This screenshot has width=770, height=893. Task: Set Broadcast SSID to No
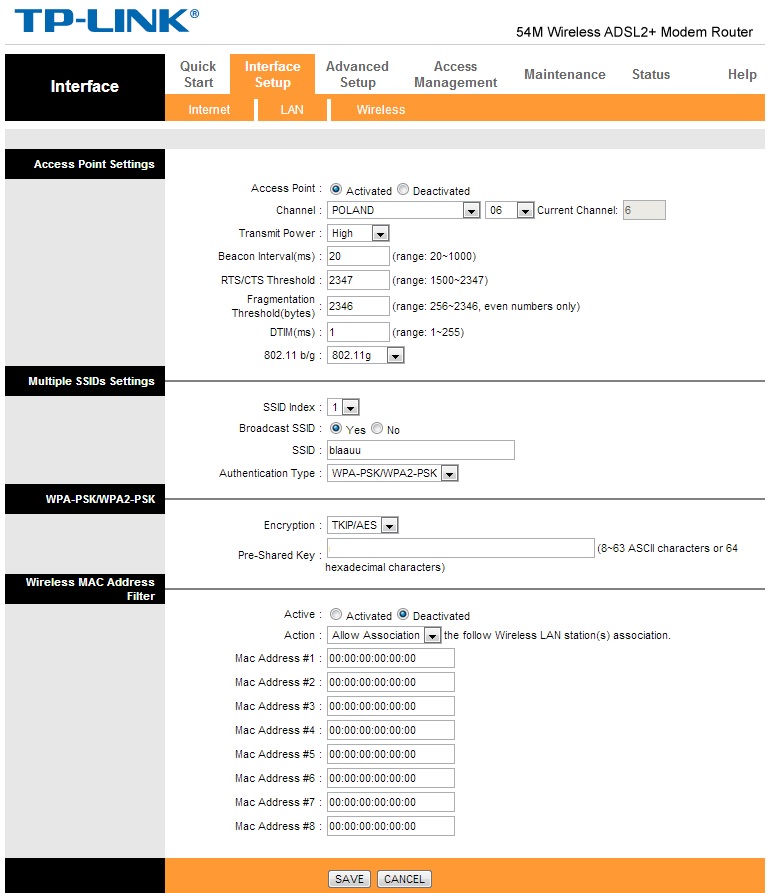377,428
